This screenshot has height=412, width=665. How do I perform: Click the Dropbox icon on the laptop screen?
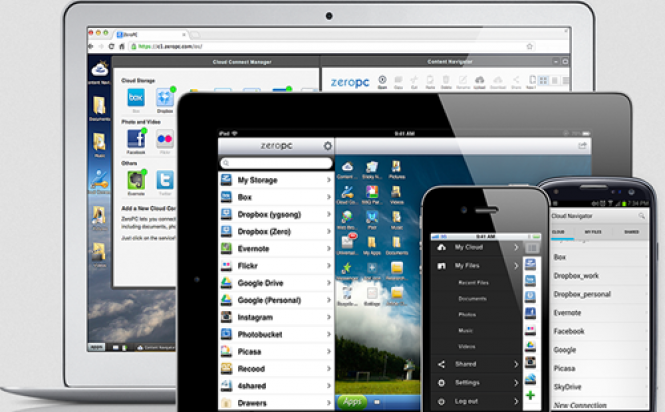[x=165, y=98]
